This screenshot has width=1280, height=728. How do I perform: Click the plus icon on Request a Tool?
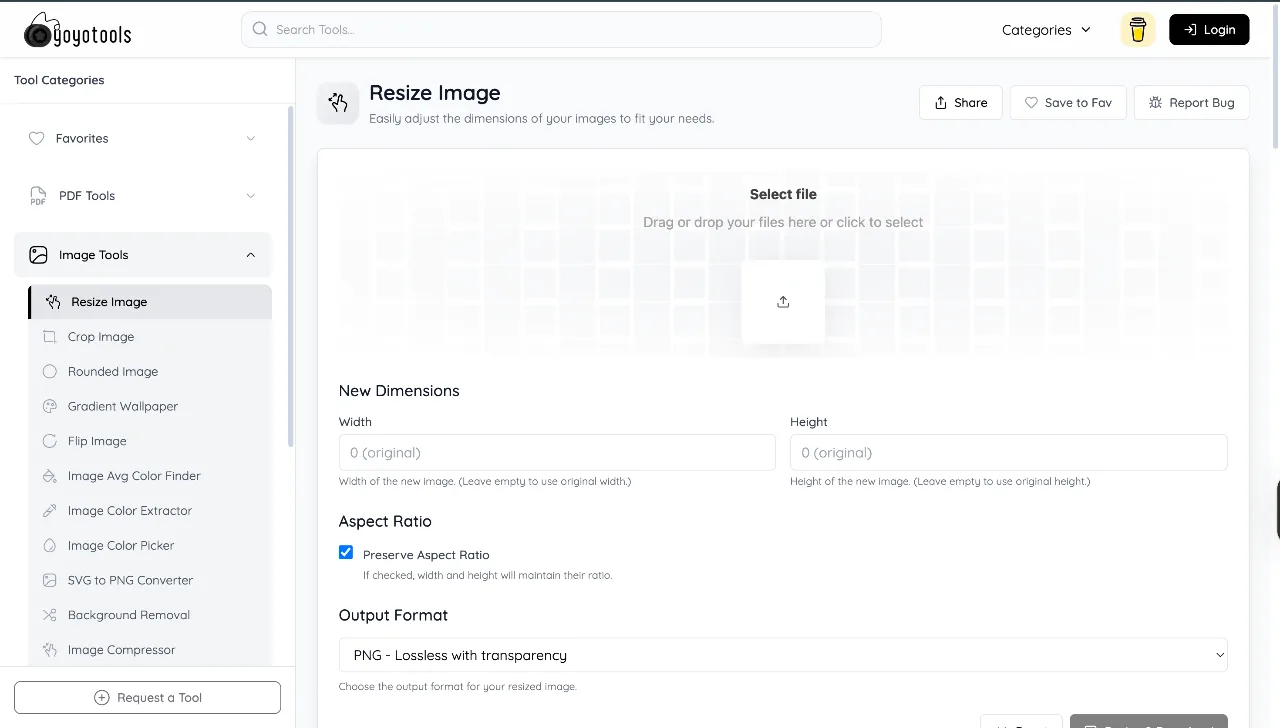[101, 698]
